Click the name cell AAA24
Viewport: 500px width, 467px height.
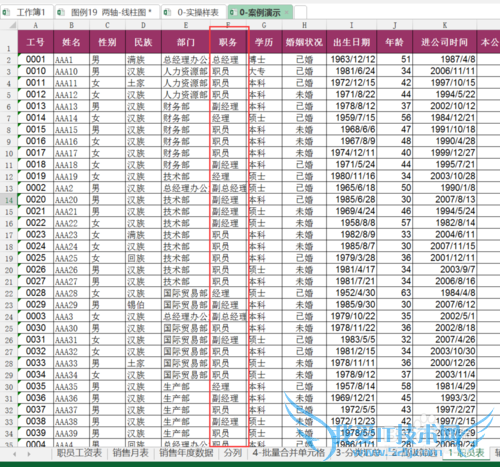pos(71,246)
